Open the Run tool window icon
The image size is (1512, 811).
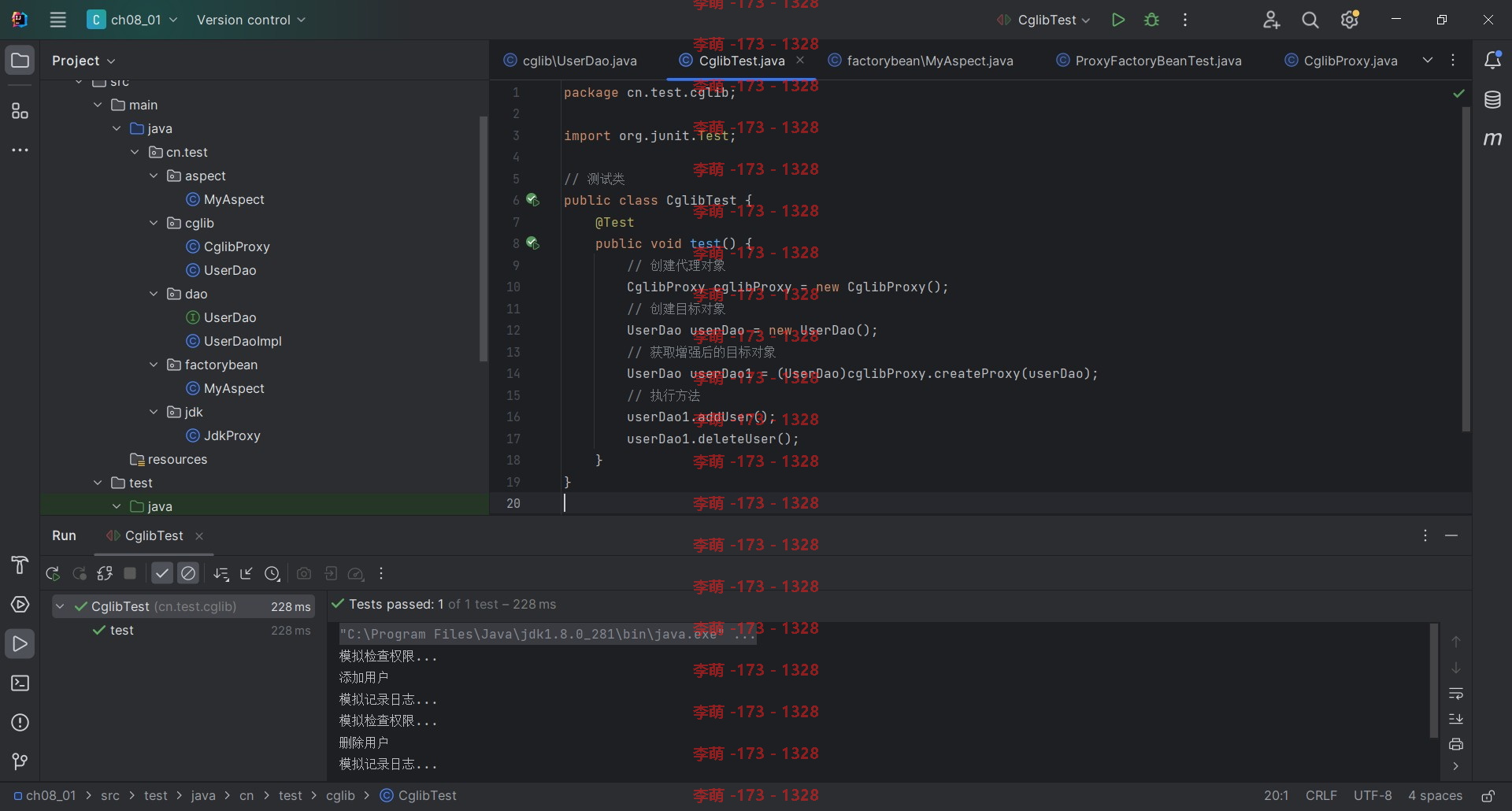coord(20,643)
